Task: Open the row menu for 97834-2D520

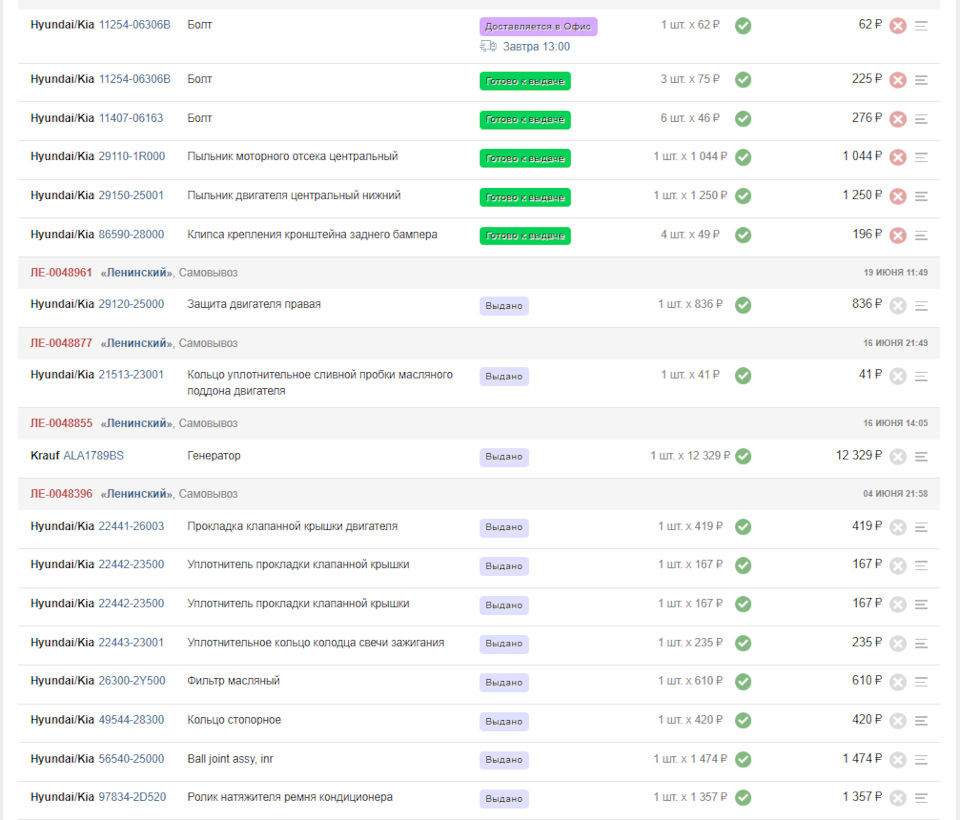Action: (x=921, y=797)
